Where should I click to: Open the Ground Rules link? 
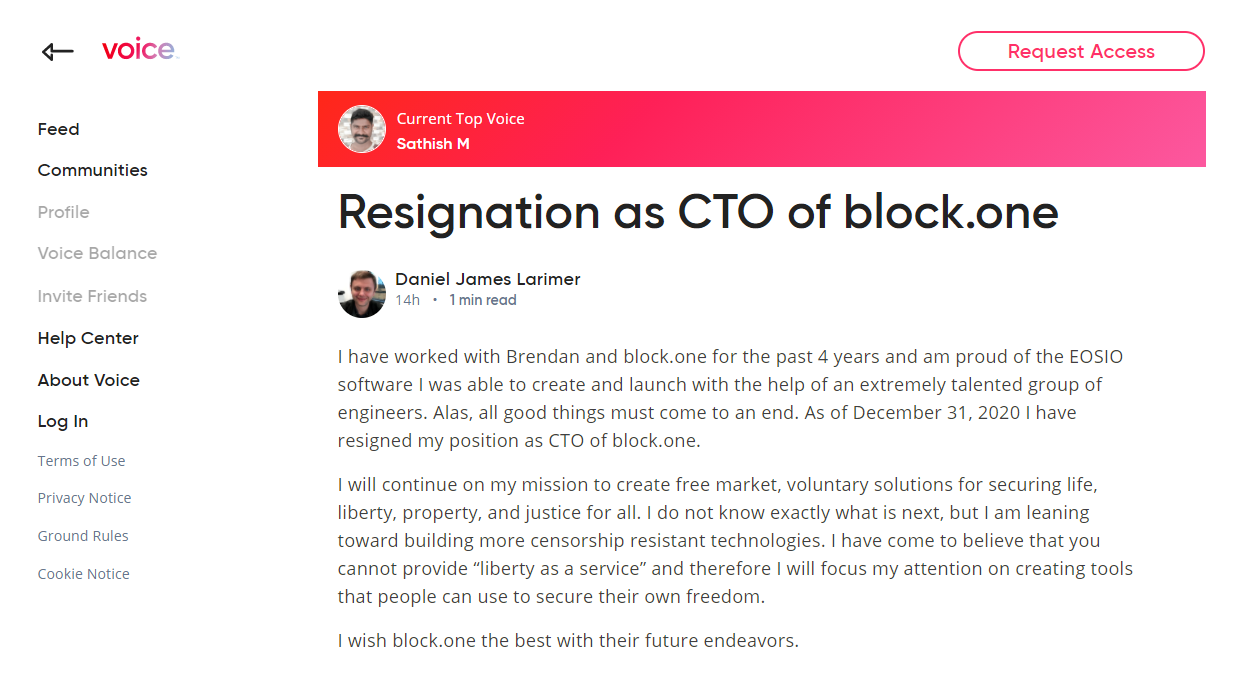coord(83,536)
